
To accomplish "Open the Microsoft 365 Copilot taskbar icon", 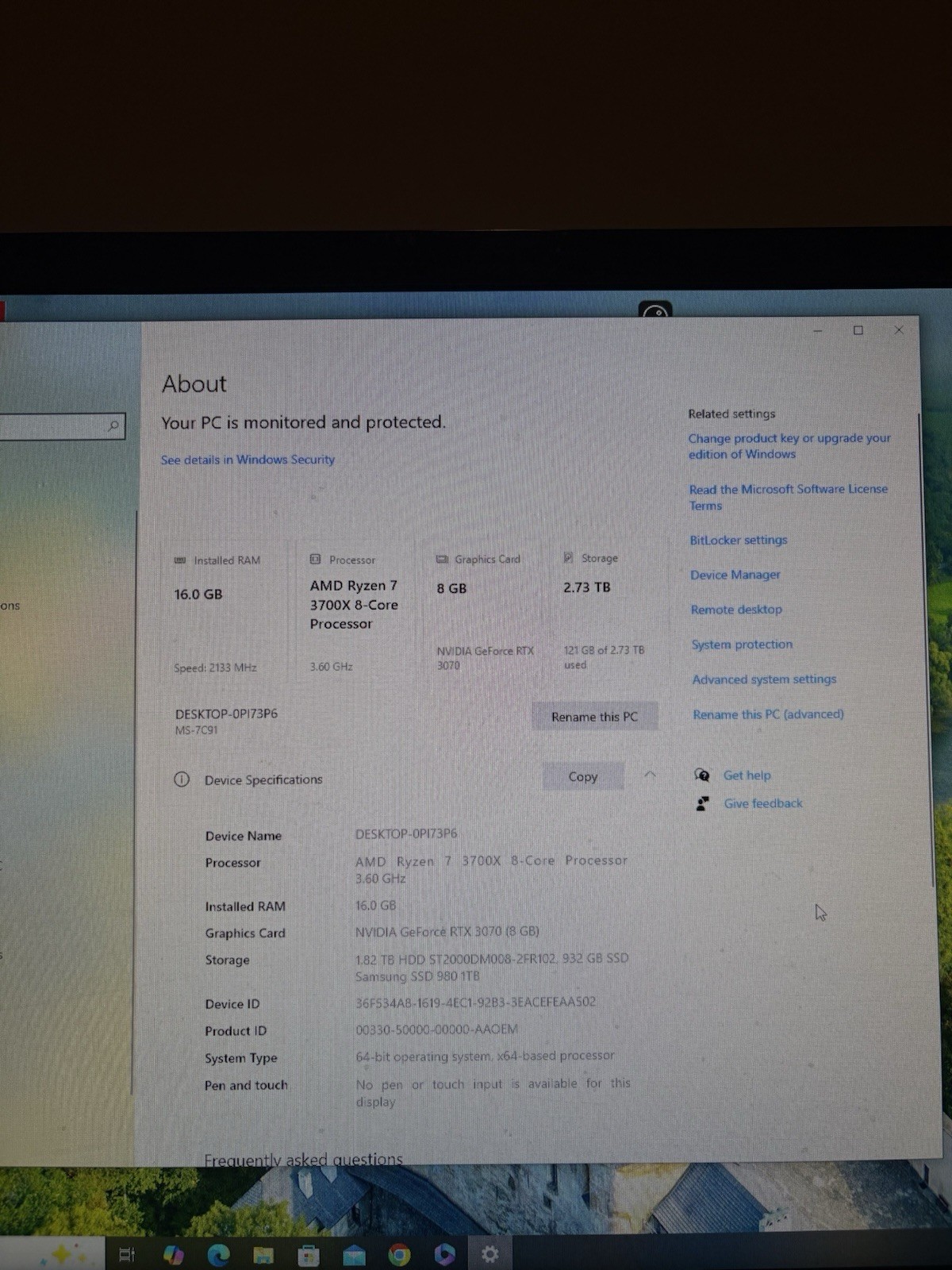I will pos(444,1254).
